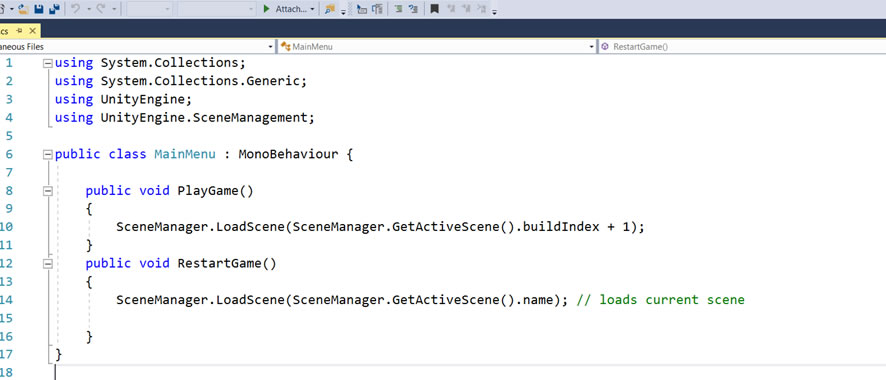Collapse the RestartGame method block
Image resolution: width=886 pixels, height=380 pixels.
pos(47,264)
